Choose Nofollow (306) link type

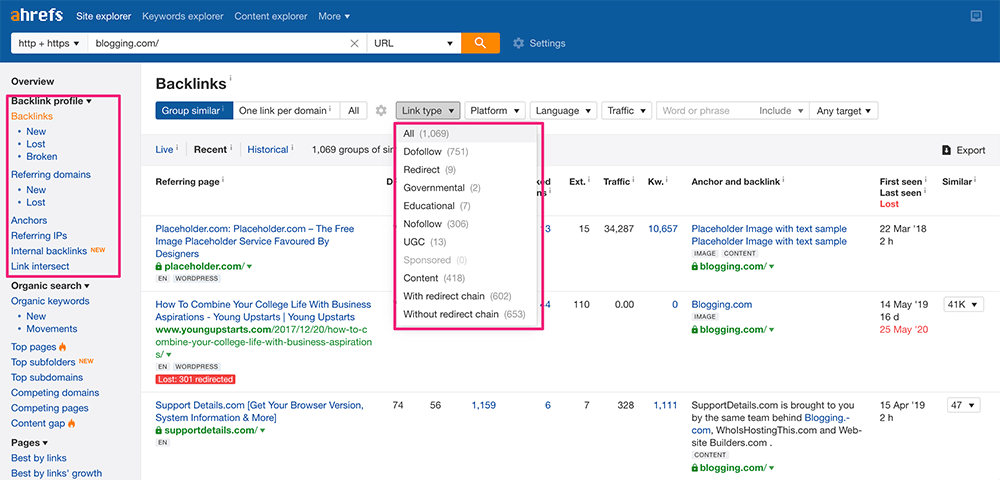tap(466, 224)
